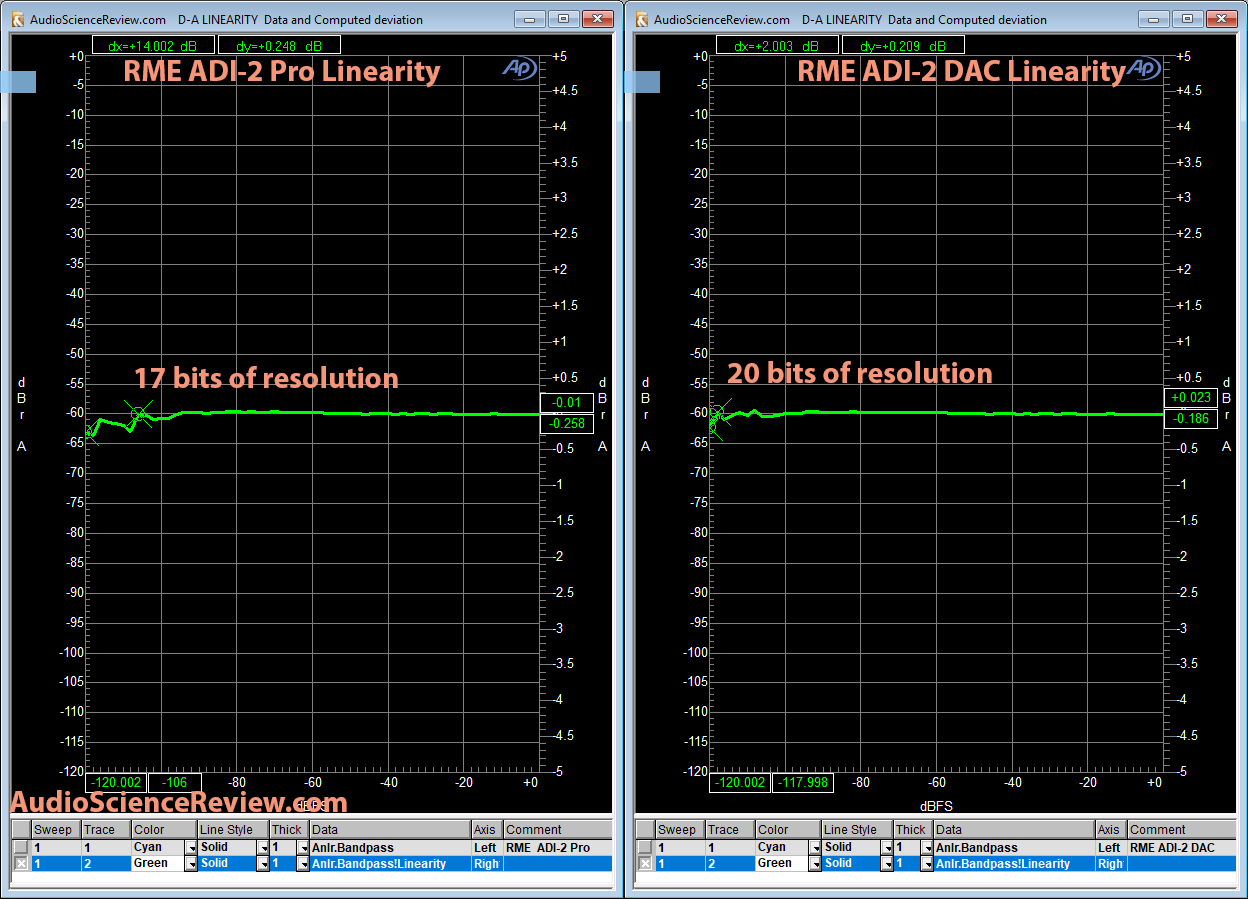Expand Line Style dropdown for Cyan trace, ADI-2 Pro
This screenshot has height=899, width=1248.
263,848
